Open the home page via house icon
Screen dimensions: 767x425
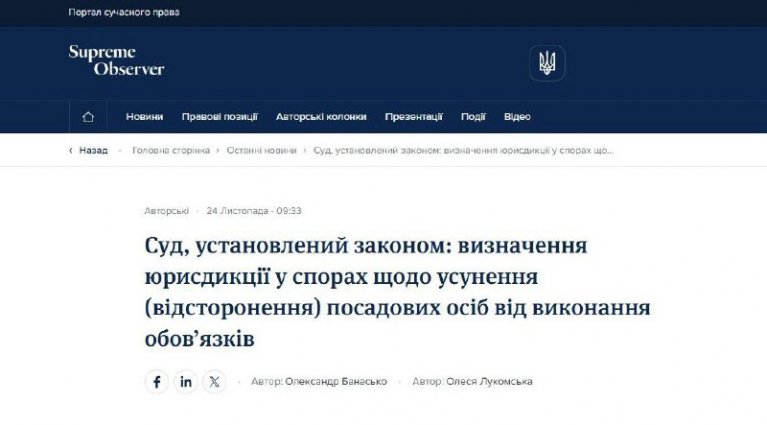[x=88, y=117]
